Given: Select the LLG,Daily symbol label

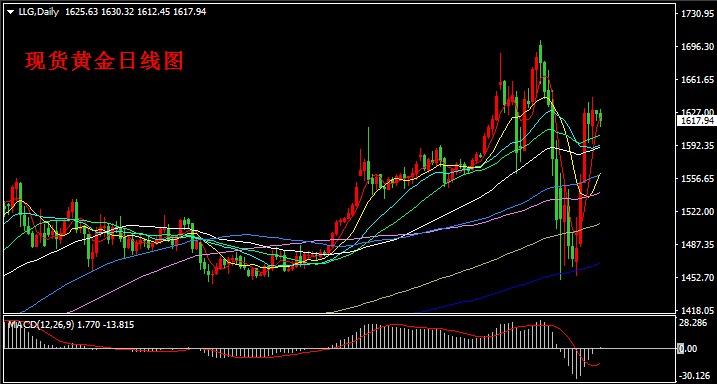Looking at the screenshot, I should [38, 12].
